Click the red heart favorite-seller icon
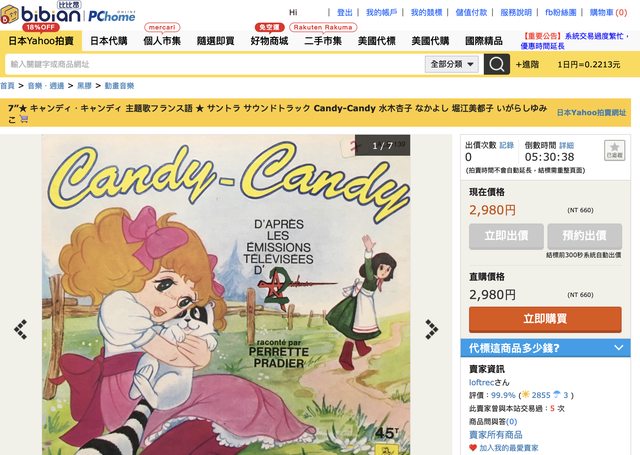 click(473, 448)
